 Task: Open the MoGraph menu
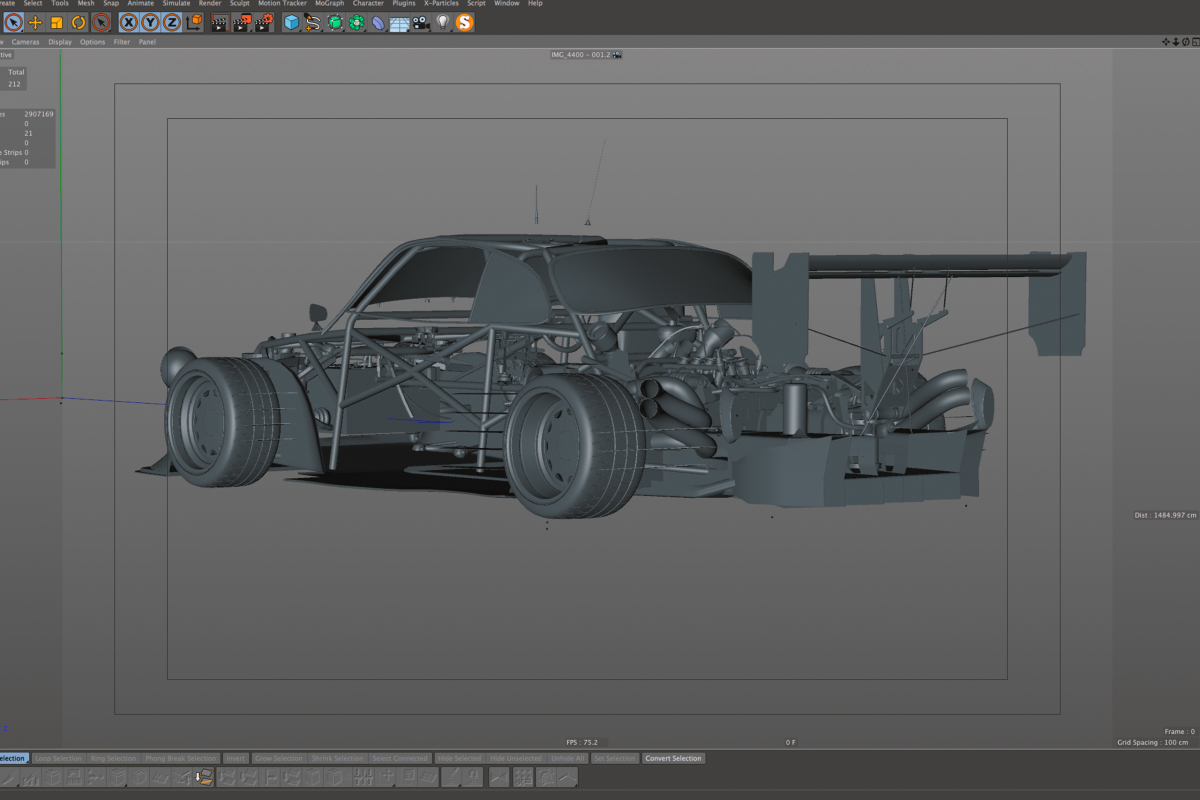(328, 4)
